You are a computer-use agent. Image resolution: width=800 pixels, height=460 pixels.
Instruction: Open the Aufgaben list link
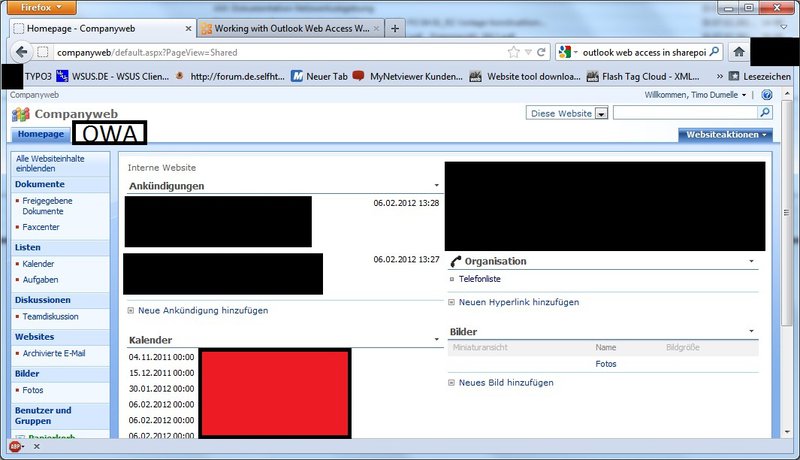pyautogui.click(x=40, y=279)
